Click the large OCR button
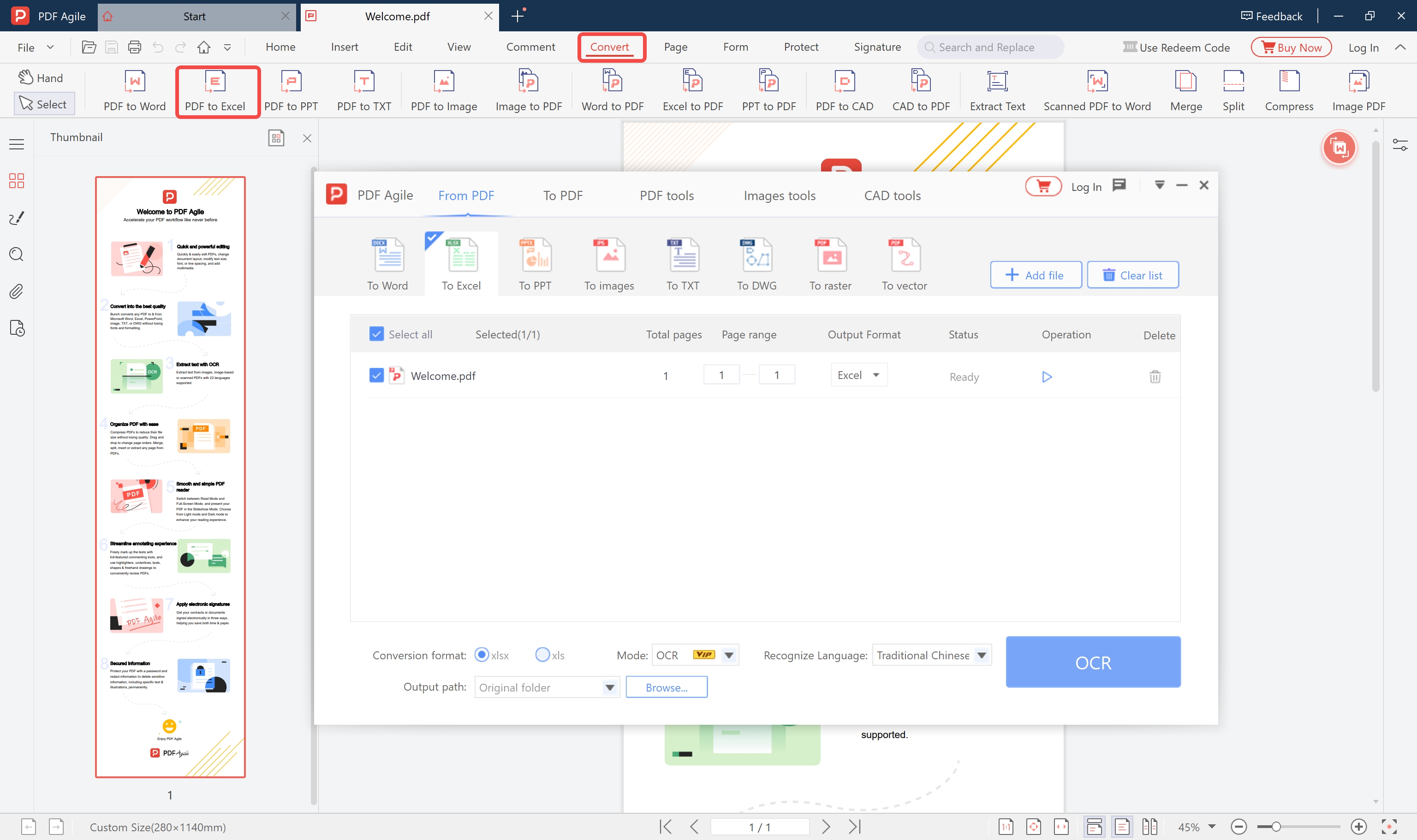The width and height of the screenshot is (1417, 840). click(x=1093, y=662)
